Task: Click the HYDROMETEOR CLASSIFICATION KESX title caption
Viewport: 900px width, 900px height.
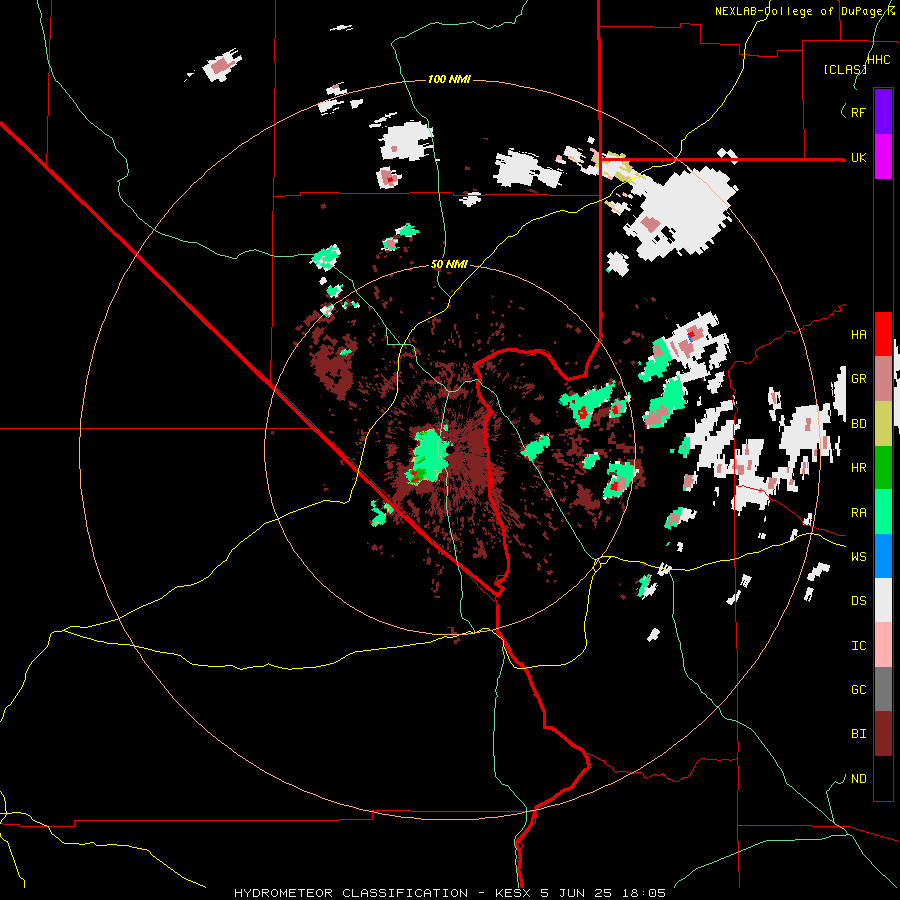Action: pos(449,893)
